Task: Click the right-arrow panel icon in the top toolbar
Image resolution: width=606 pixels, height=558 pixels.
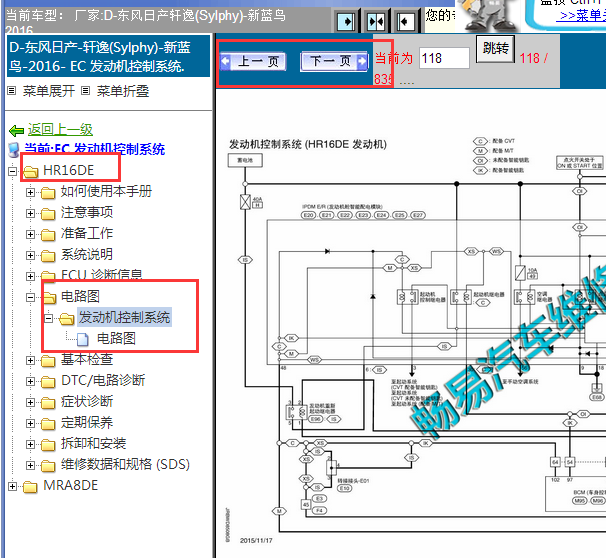Action: click(x=346, y=21)
